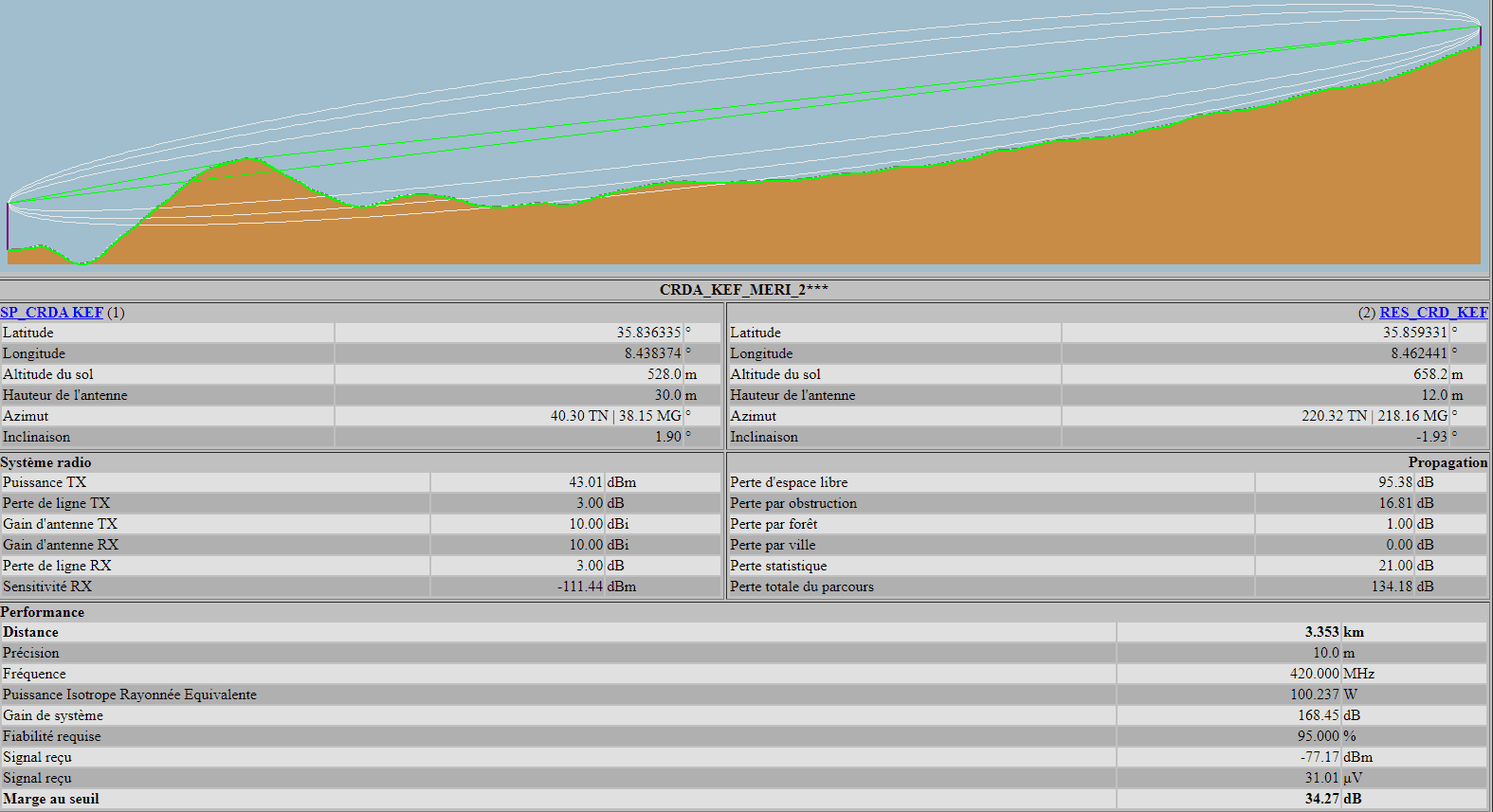
Task: Click the Performance section header
Action: [x=43, y=612]
